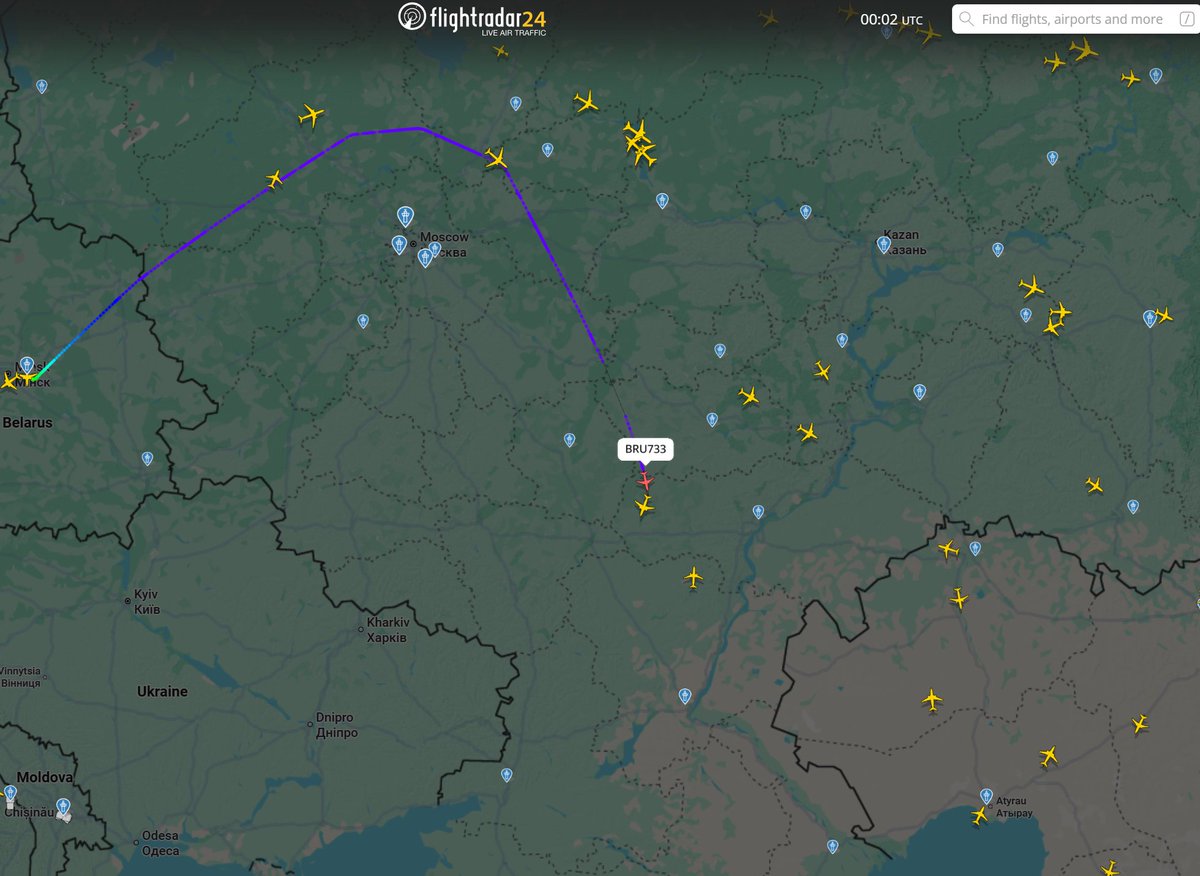Open the Atyrau airport pin

tap(987, 796)
